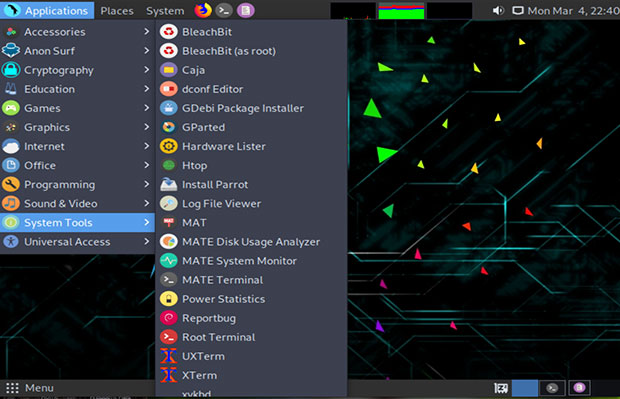Viewport: 620px width, 399px height.
Task: Open terminal launcher in top panel
Action: pos(224,10)
